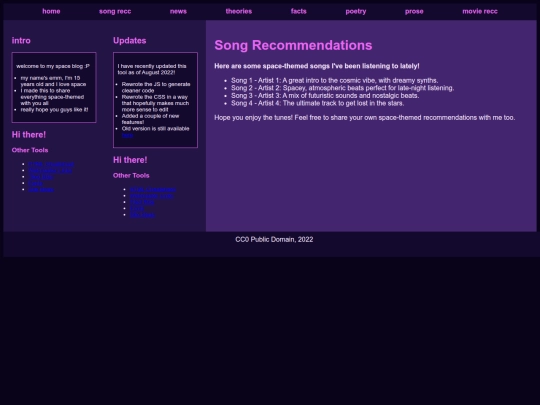
Task: Click 'Other Tools' heading in intro column
Action: pos(30,150)
